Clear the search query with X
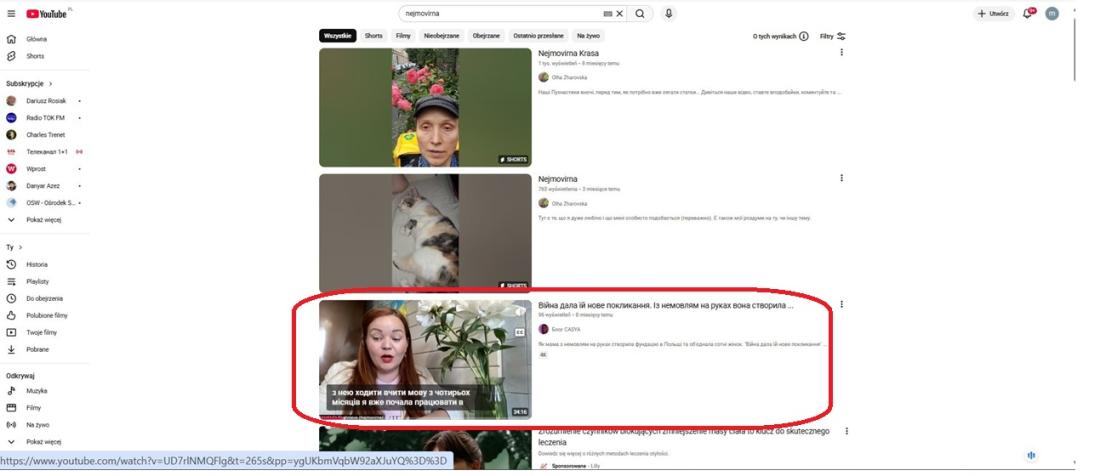Image resolution: width=1100 pixels, height=476 pixels. (x=619, y=14)
